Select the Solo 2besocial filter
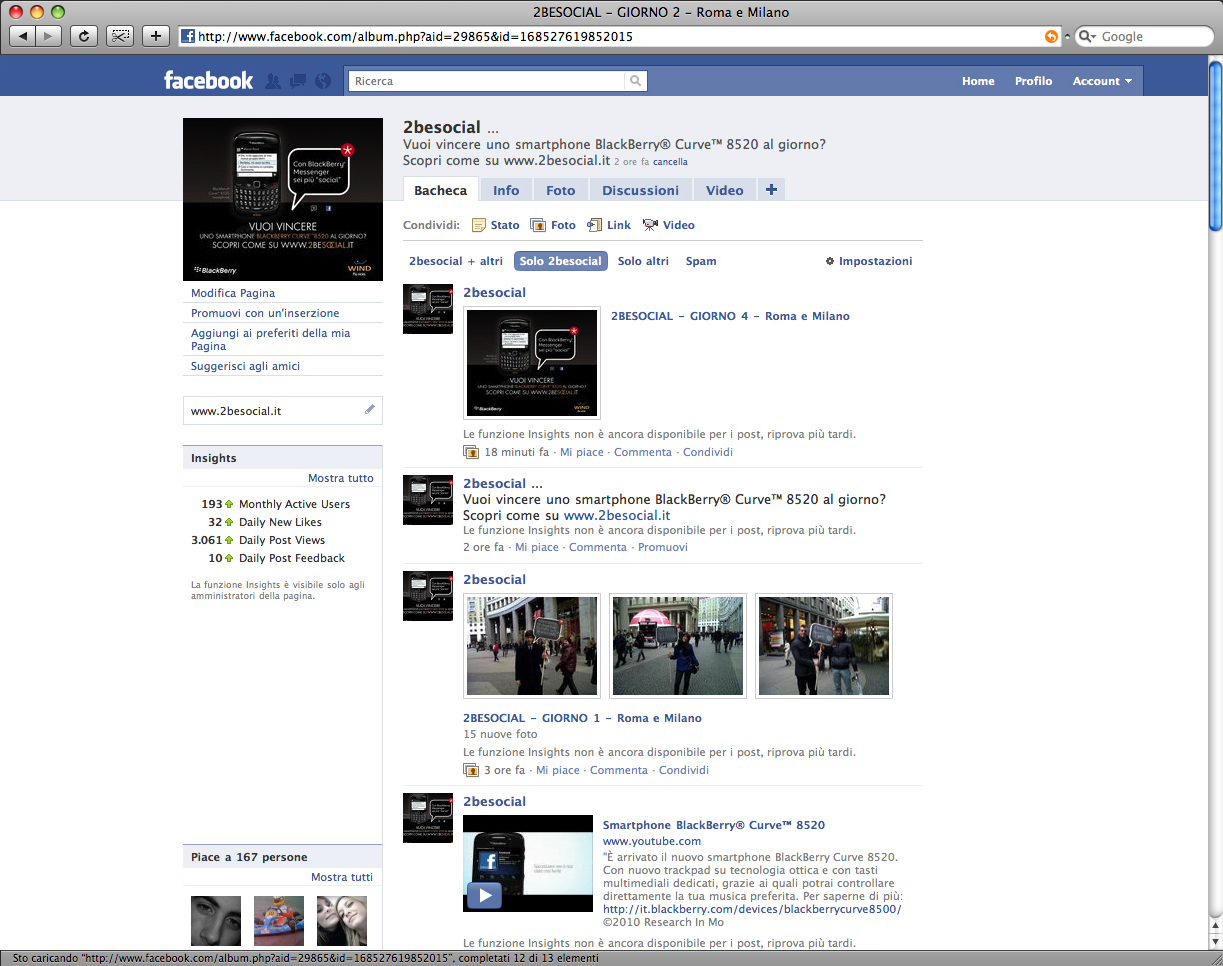1223x966 pixels. coord(561,261)
